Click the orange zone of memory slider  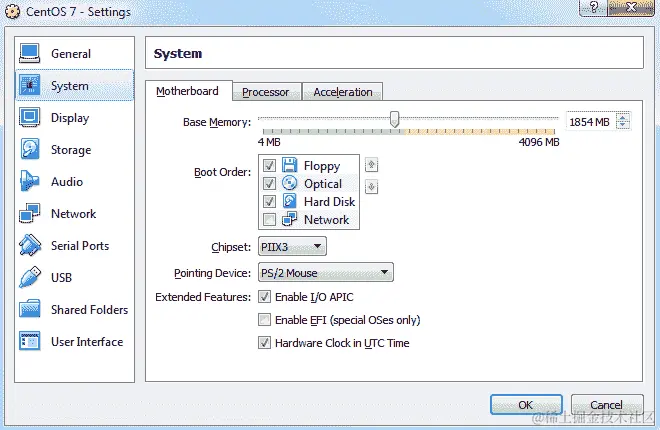(479, 132)
